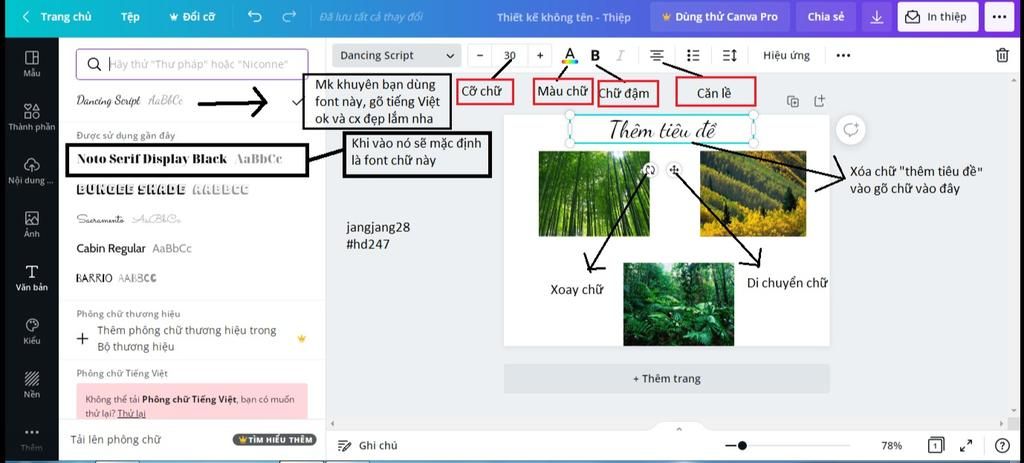Open the Tệp file menu
The width and height of the screenshot is (1024, 463).
click(130, 17)
